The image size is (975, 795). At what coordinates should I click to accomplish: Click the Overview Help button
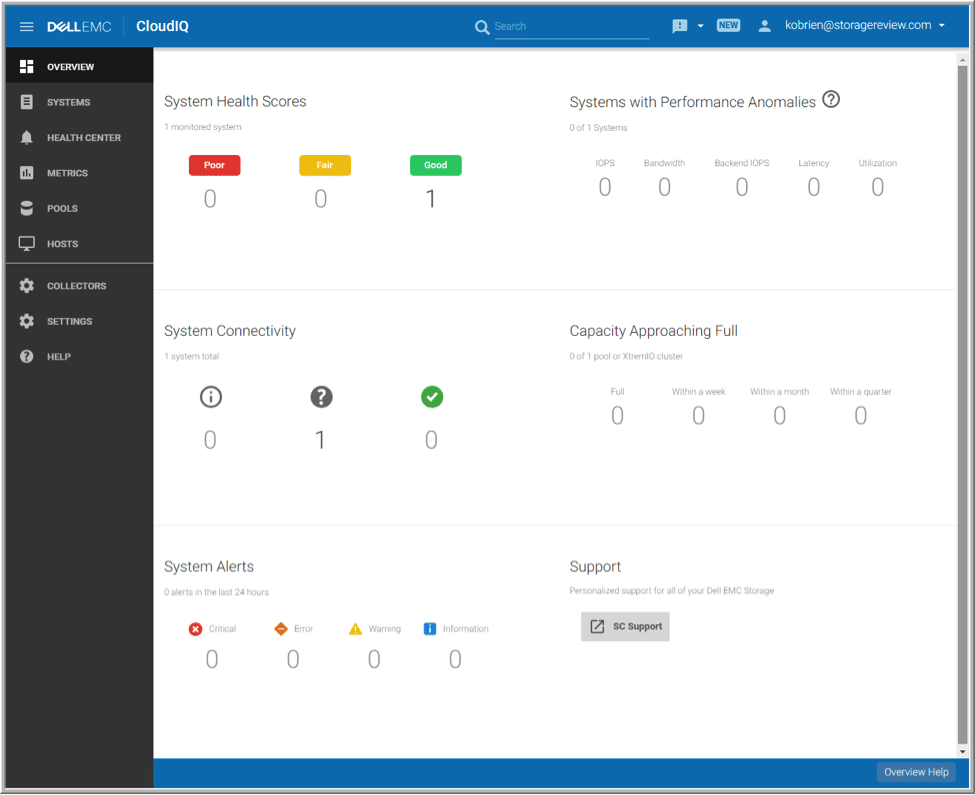click(x=916, y=772)
